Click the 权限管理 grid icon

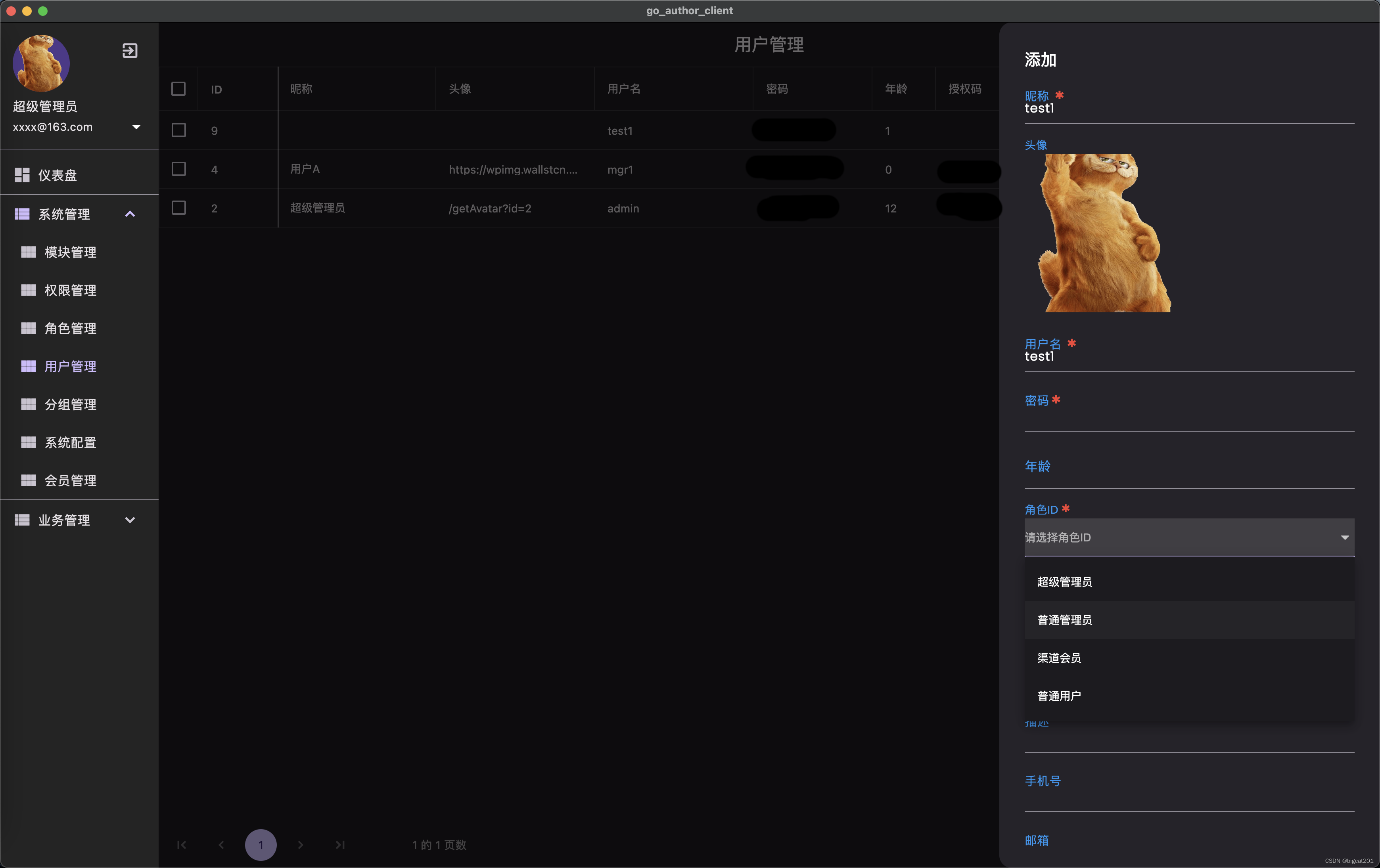click(x=29, y=290)
